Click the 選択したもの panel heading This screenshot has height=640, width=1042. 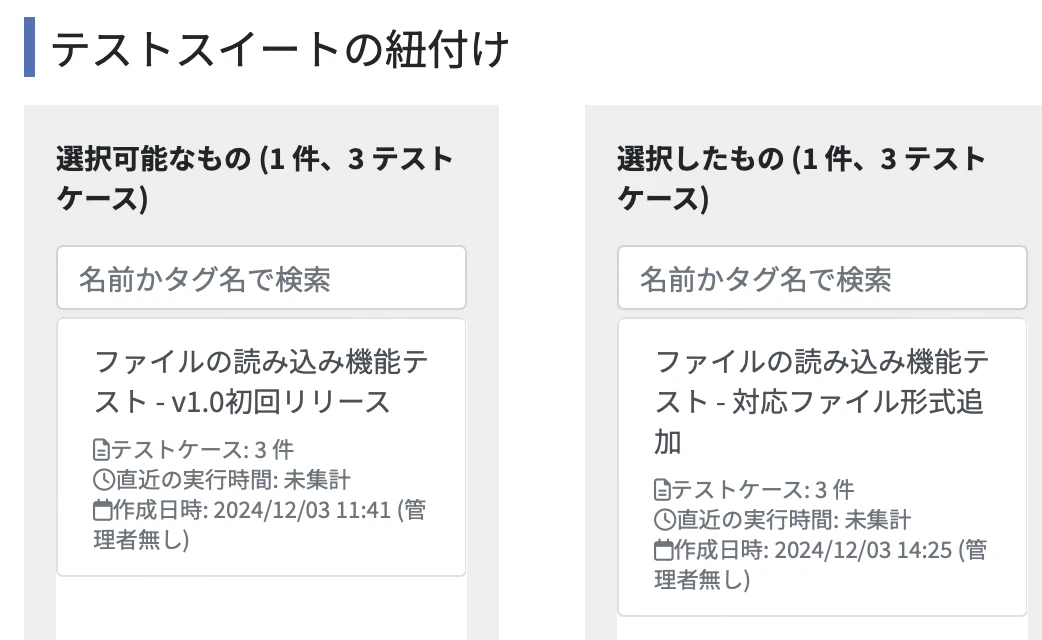tap(801, 178)
